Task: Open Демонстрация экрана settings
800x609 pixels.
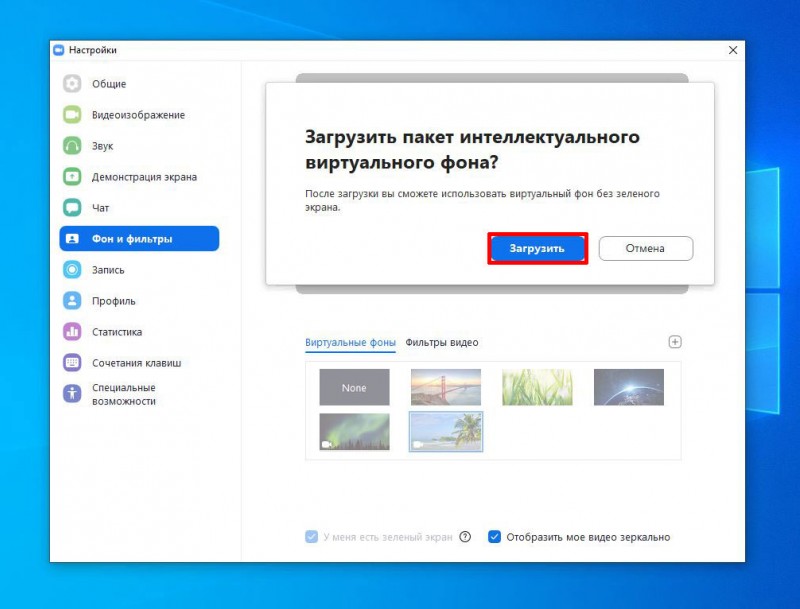Action: [x=139, y=177]
